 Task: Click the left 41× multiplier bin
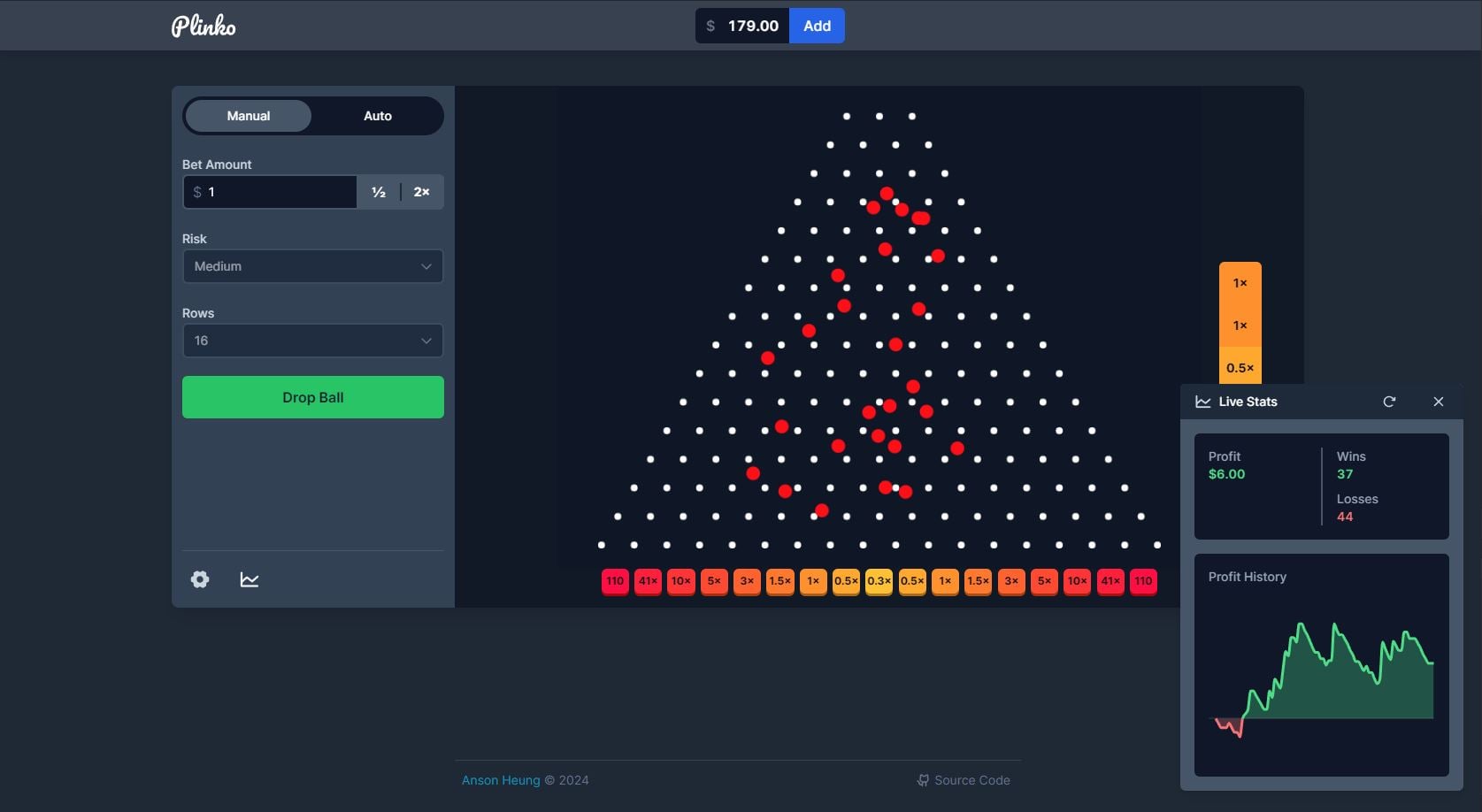click(649, 581)
